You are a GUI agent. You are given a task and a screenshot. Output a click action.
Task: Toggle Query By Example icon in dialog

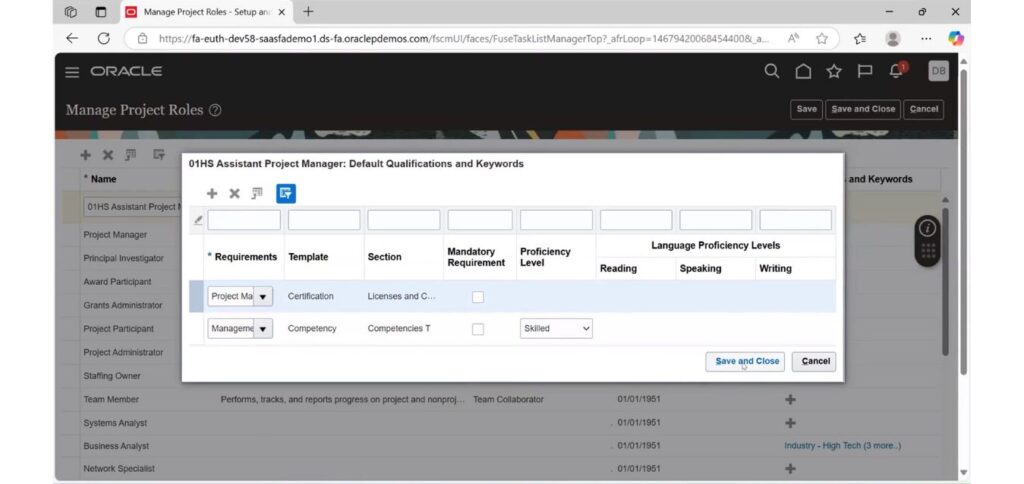click(x=286, y=193)
